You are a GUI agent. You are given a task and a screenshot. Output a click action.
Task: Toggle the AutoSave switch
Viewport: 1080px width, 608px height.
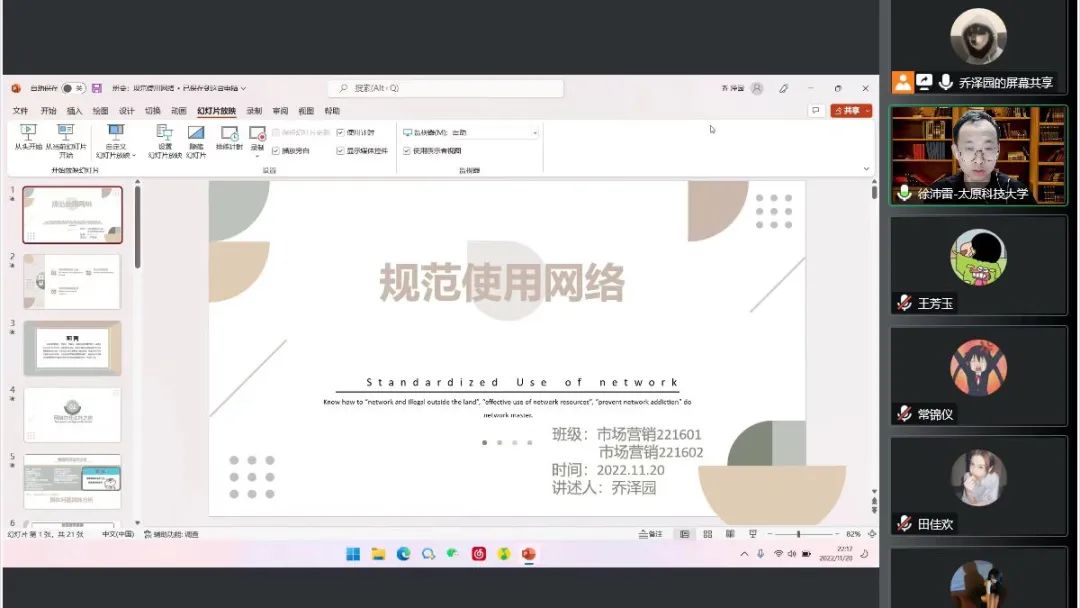(72, 88)
